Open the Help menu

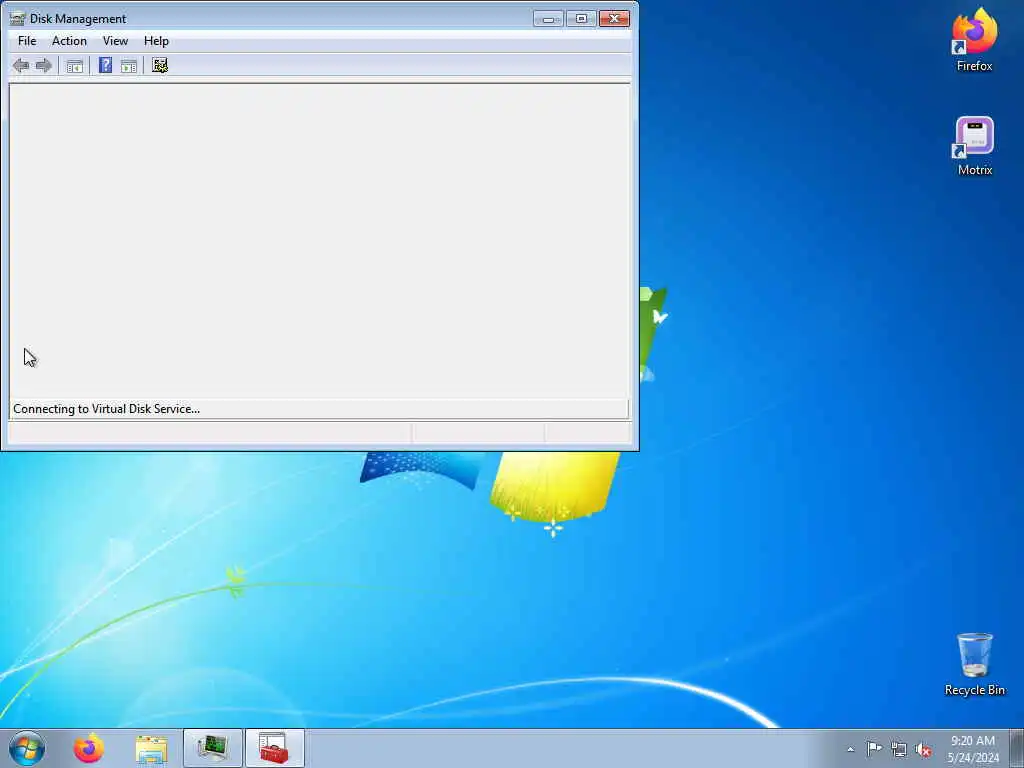[x=156, y=40]
